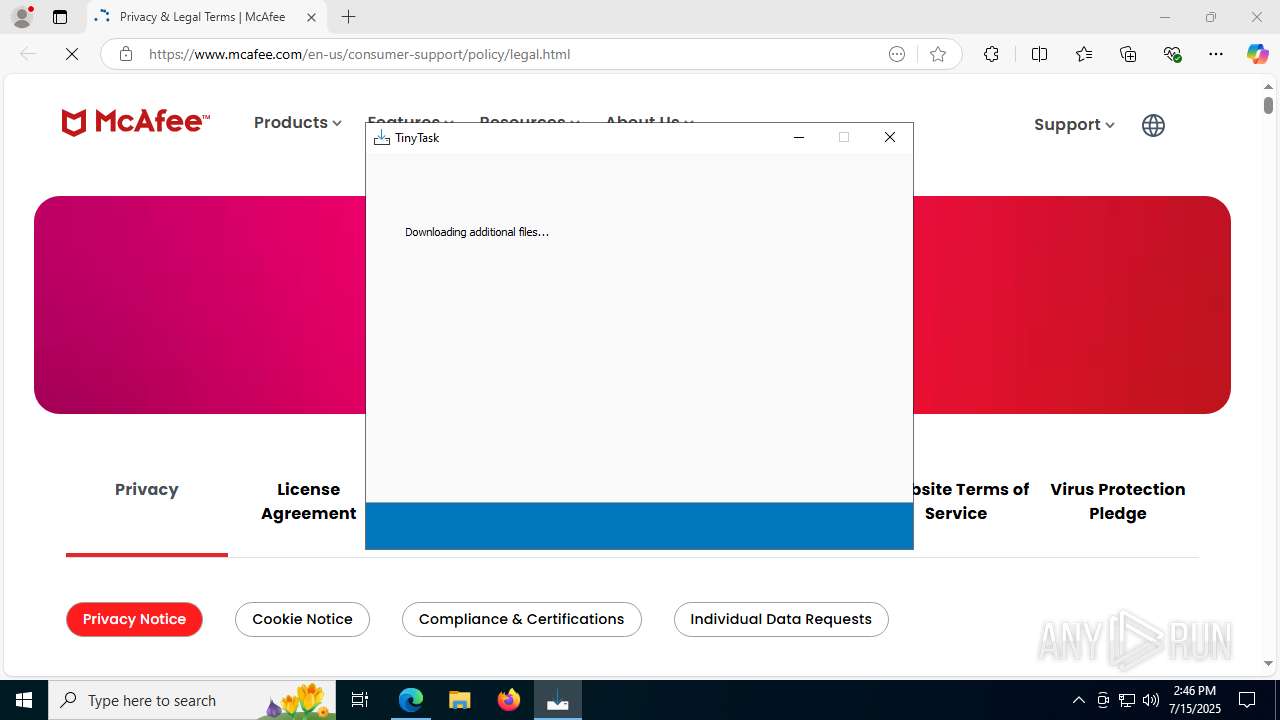Minimize the TinyTask window
This screenshot has width=1280, height=720.
799,137
